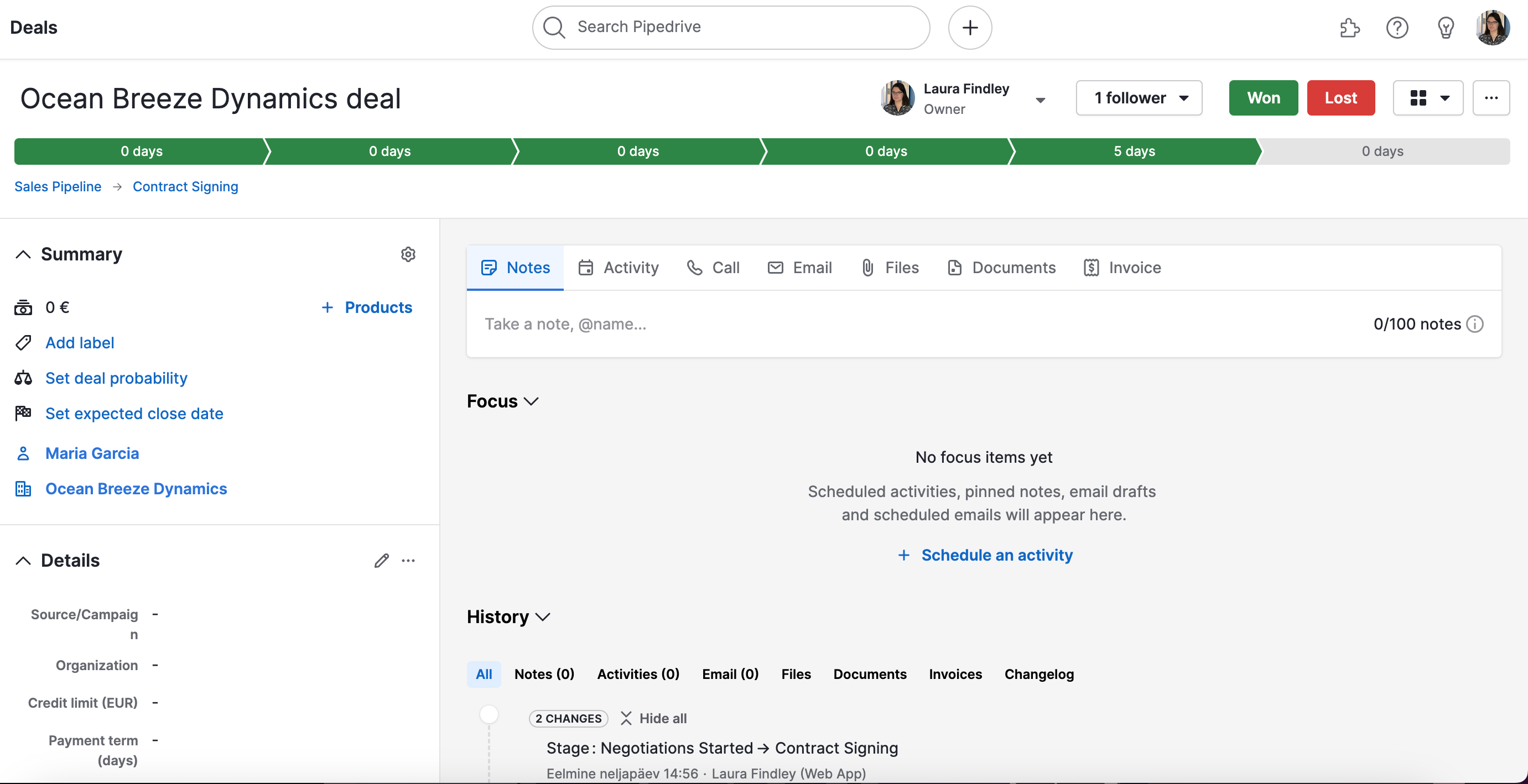This screenshot has height=784, width=1528.
Task: Open the sales assistant lightbulb icon
Action: 1446,28
